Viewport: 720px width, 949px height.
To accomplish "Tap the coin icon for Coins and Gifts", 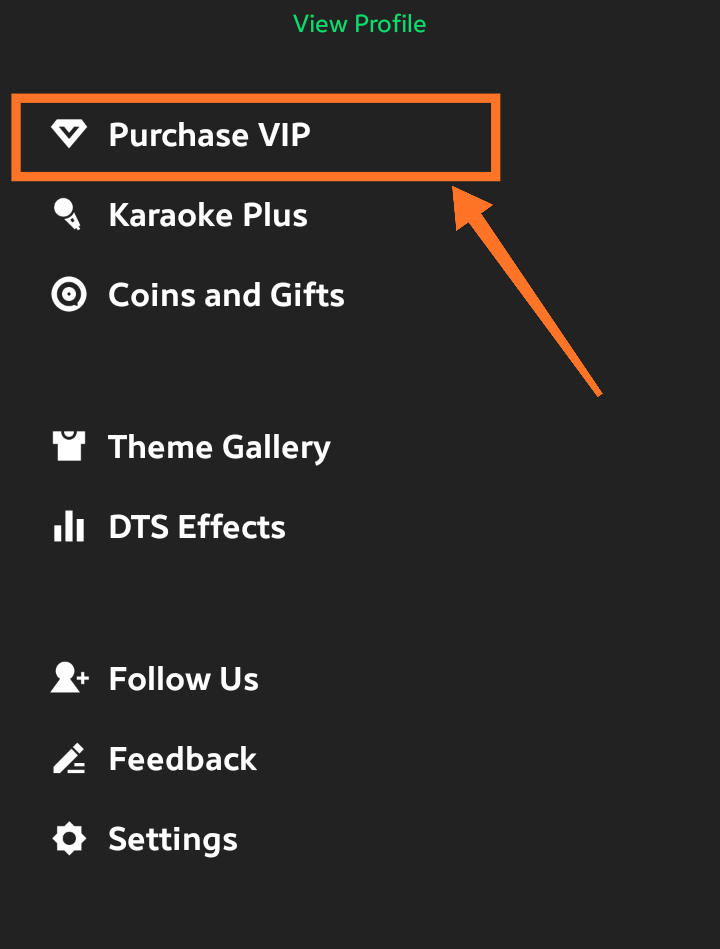I will coord(68,295).
